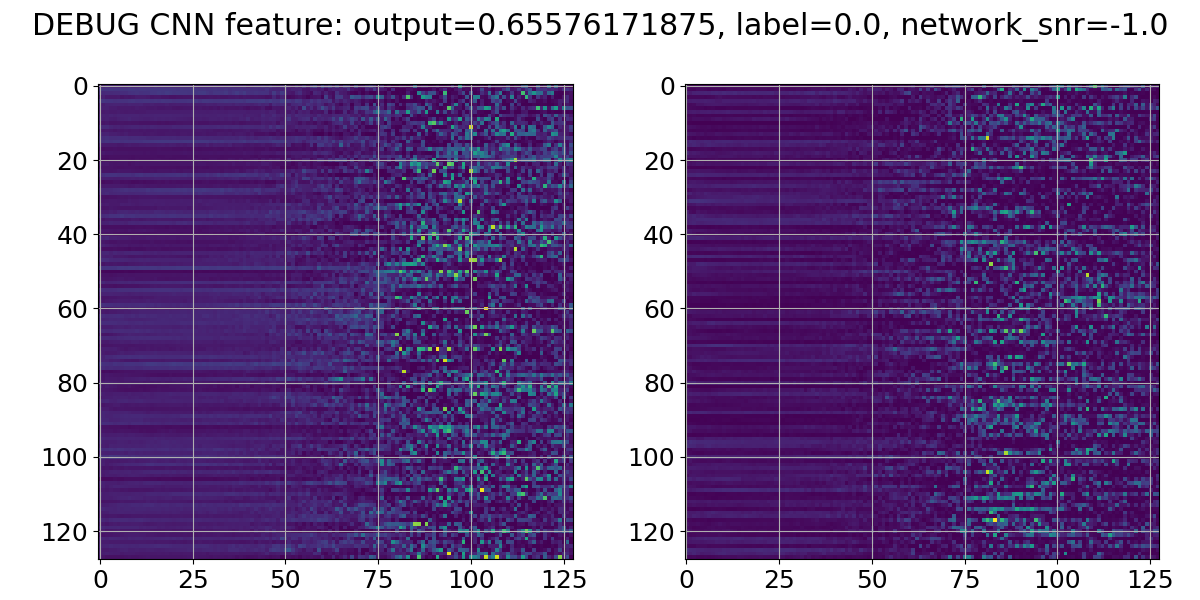The height and width of the screenshot is (600, 1200).
Task: Select x-axis tick label 75 on left plot
Action: [x=379, y=578]
